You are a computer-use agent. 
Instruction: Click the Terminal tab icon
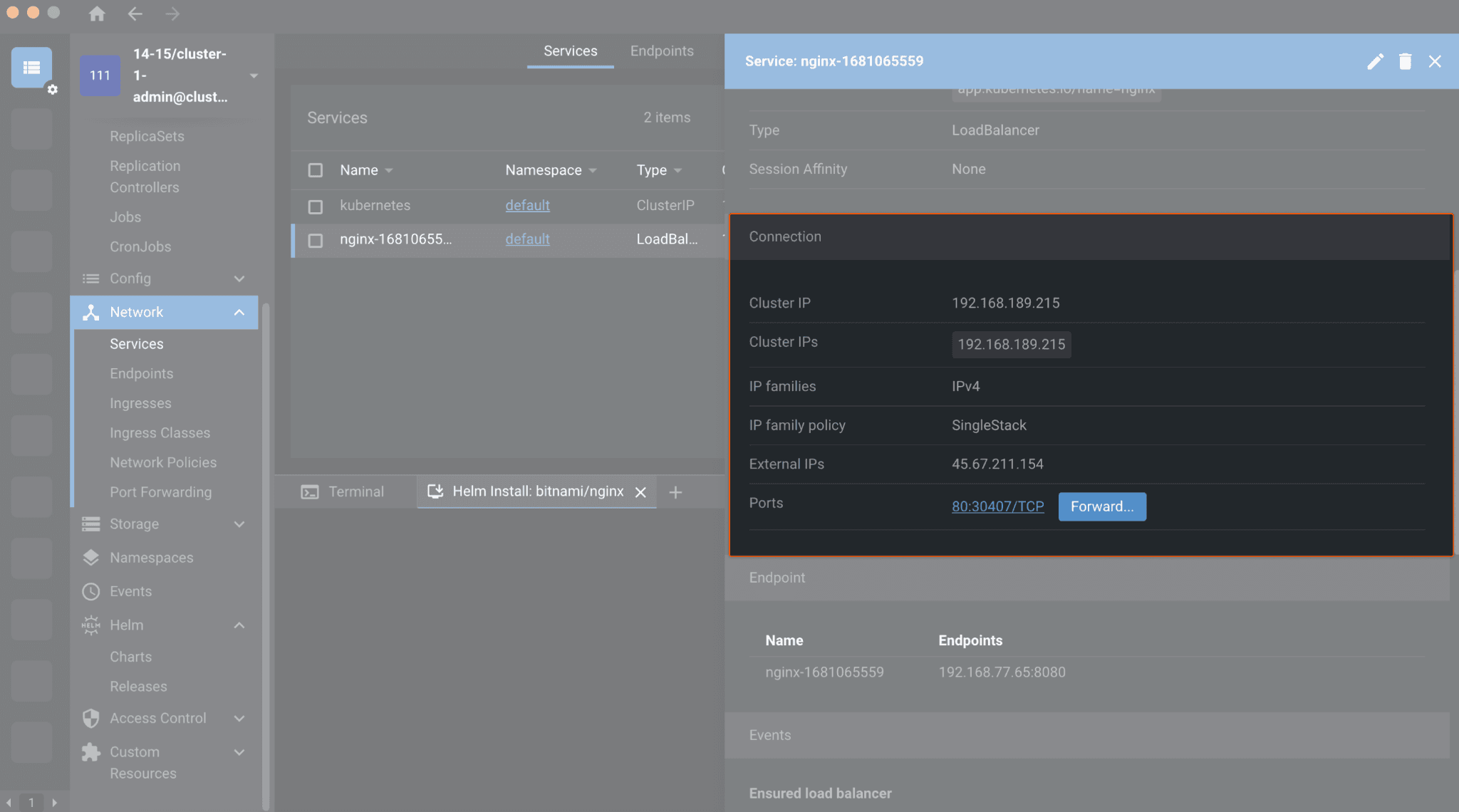click(x=310, y=492)
